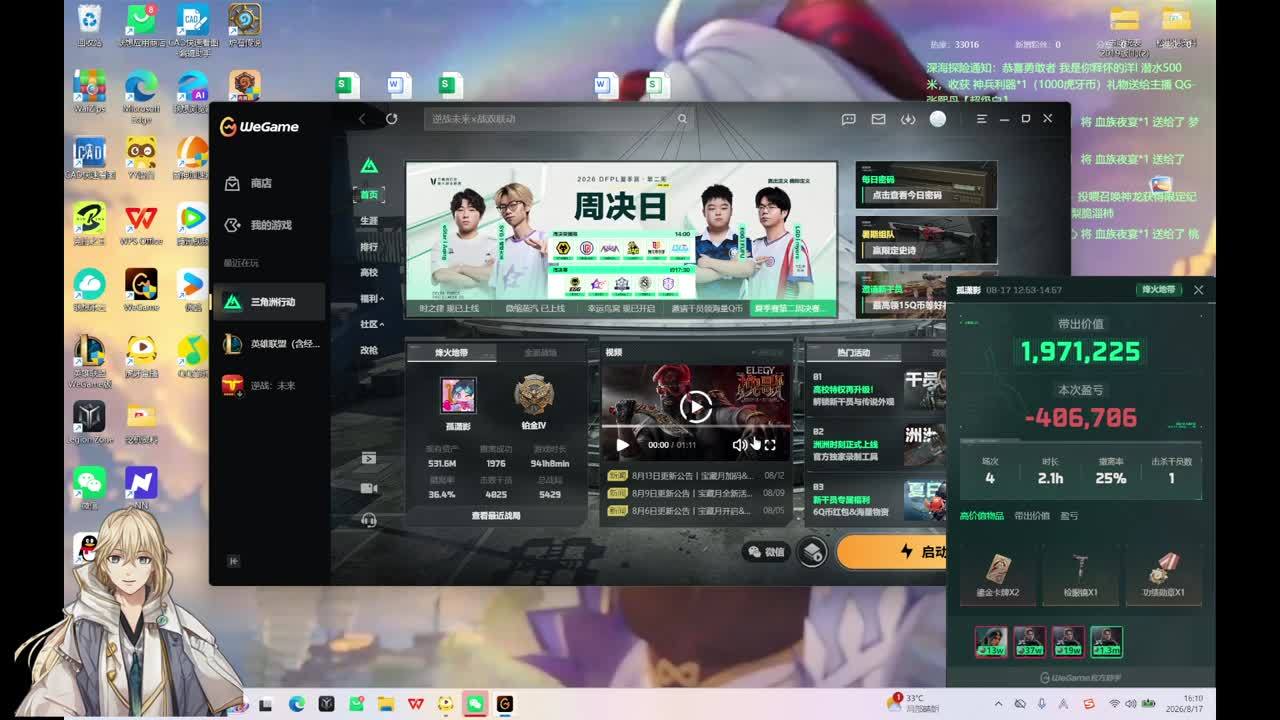Open the 新干员专属福利 activity

point(878,499)
